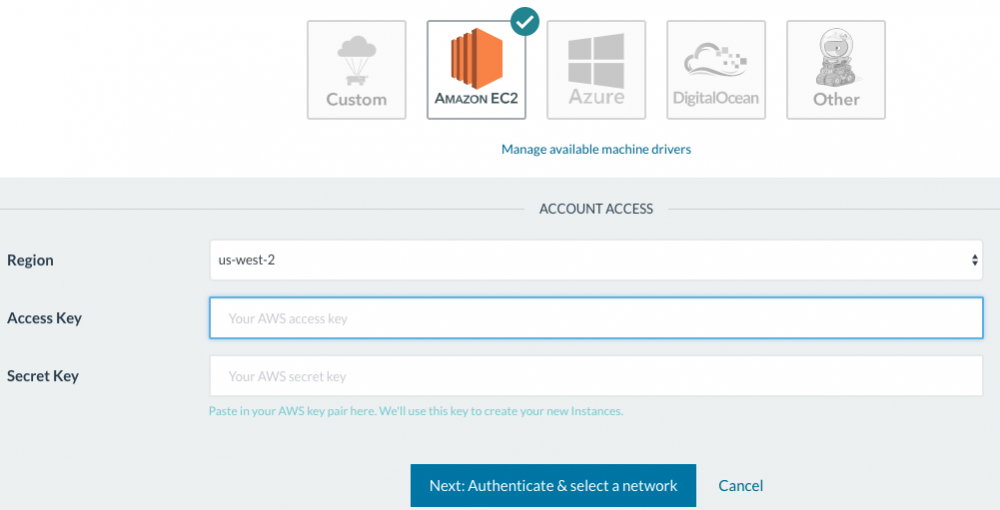
Task: Choose the Other astronaut robot icon
Action: coord(836,59)
